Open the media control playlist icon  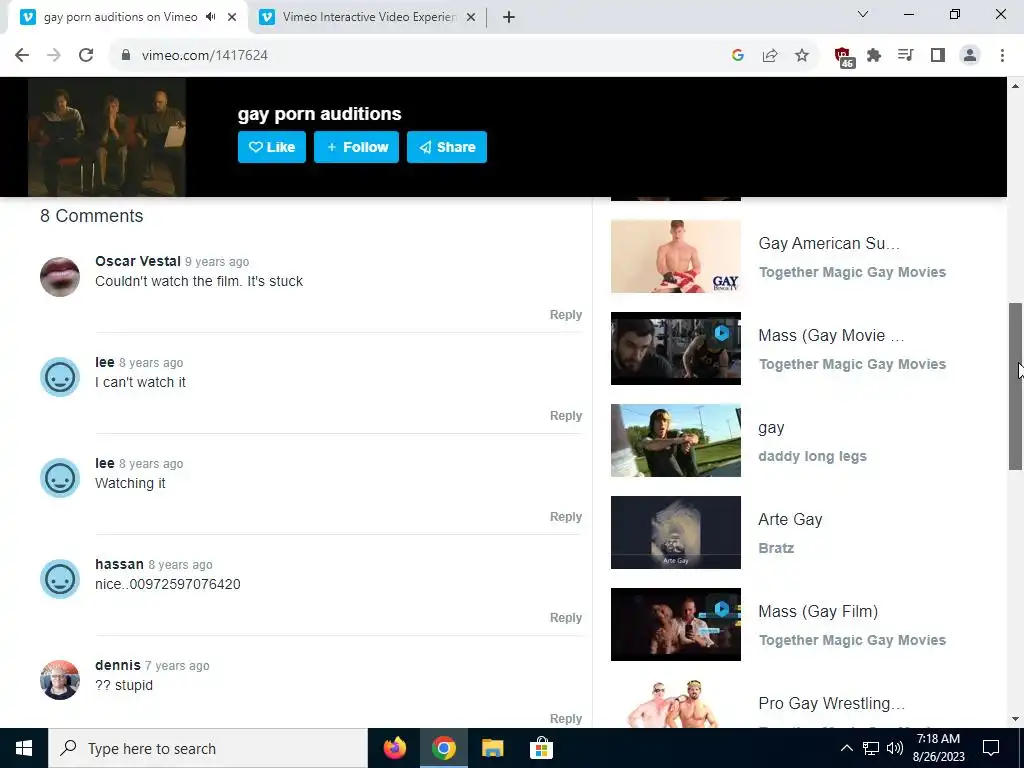pyautogui.click(x=906, y=56)
